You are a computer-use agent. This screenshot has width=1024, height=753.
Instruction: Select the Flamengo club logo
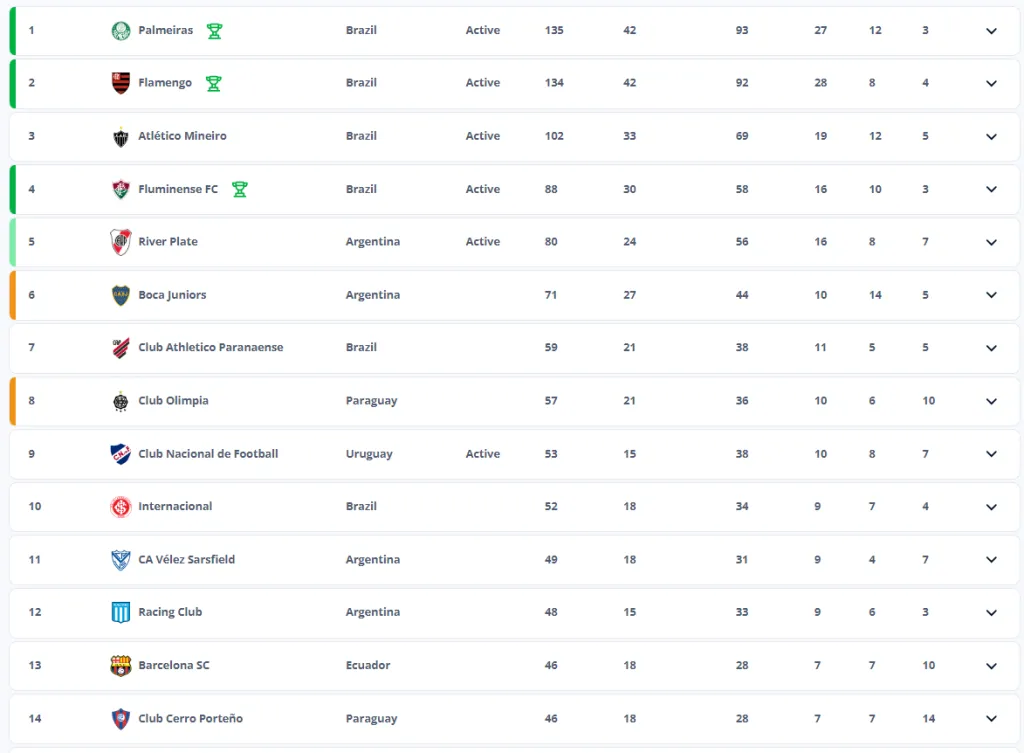pos(122,83)
